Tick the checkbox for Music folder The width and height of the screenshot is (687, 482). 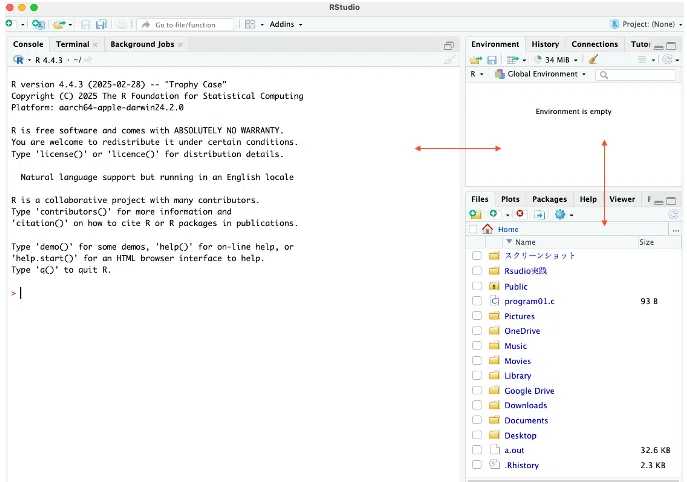point(477,346)
